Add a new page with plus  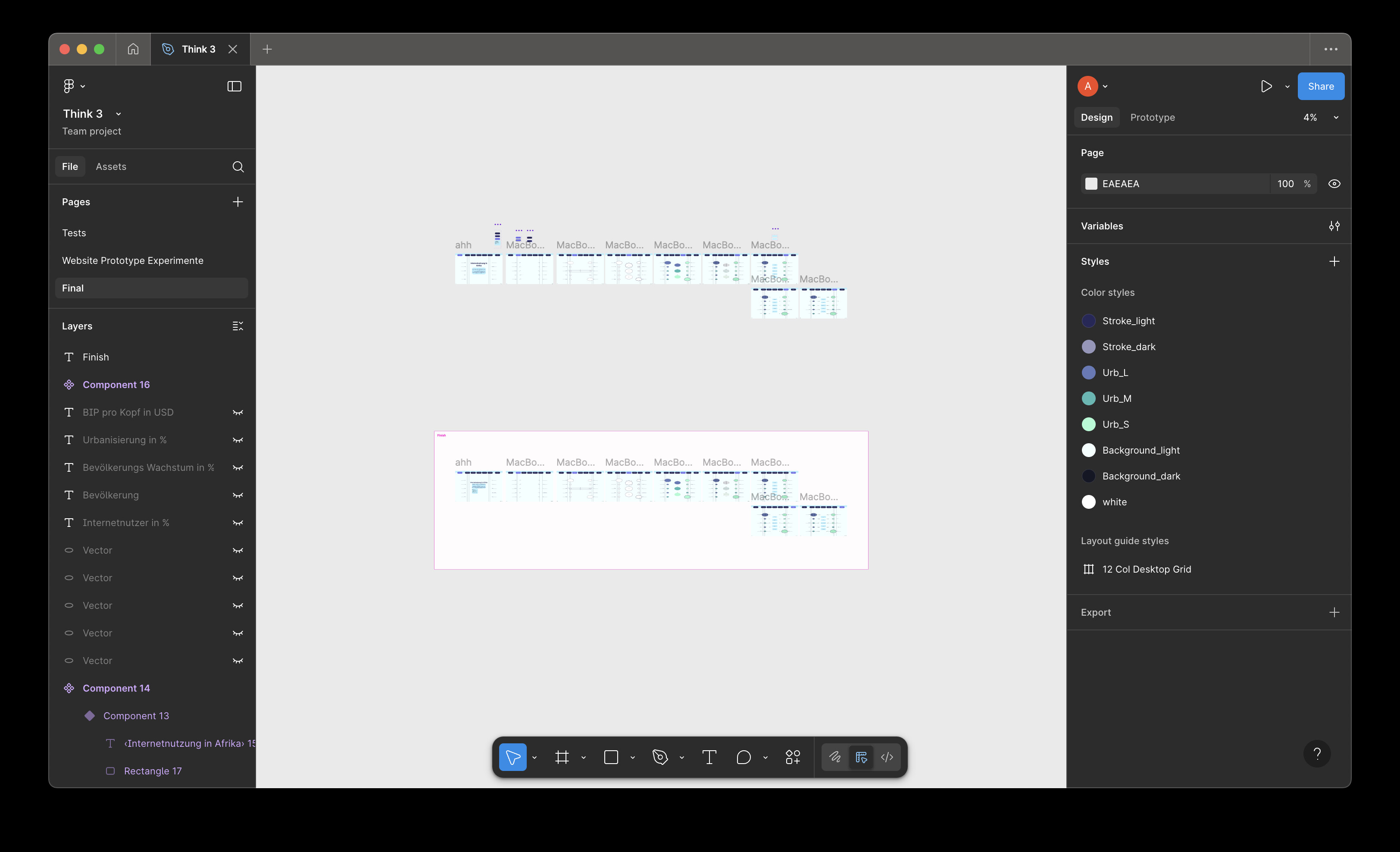click(x=237, y=202)
